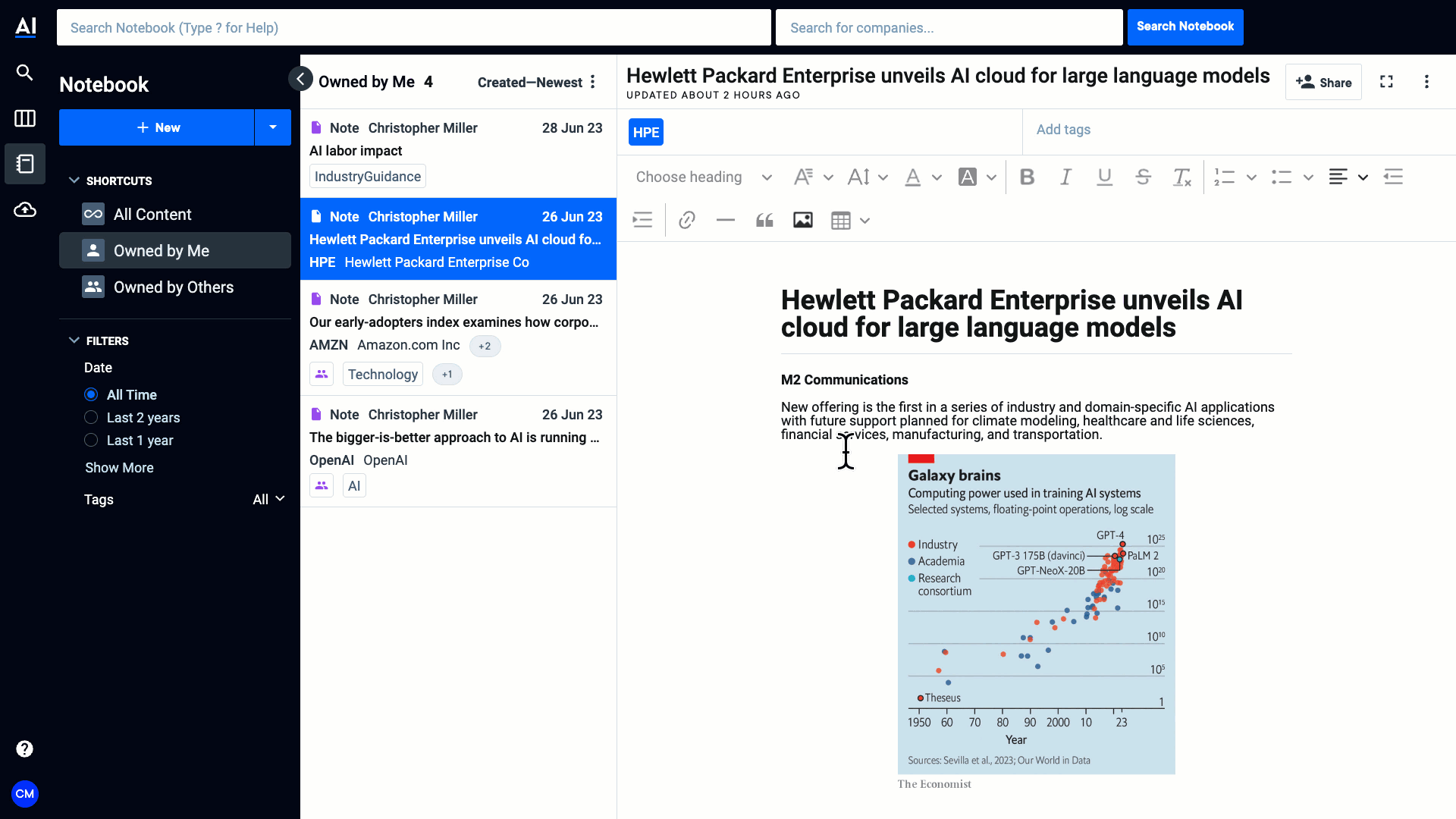Image resolution: width=1456 pixels, height=819 pixels.
Task: Click the AI tag on OpenAI note
Action: (354, 485)
